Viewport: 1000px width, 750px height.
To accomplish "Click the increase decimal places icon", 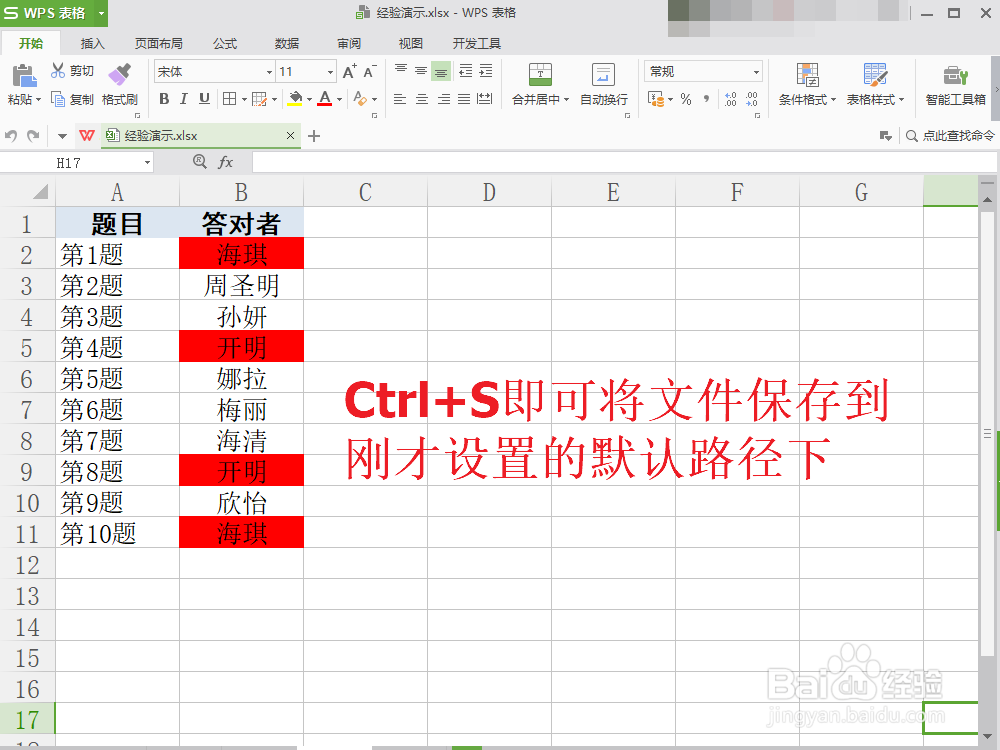I will tap(729, 97).
